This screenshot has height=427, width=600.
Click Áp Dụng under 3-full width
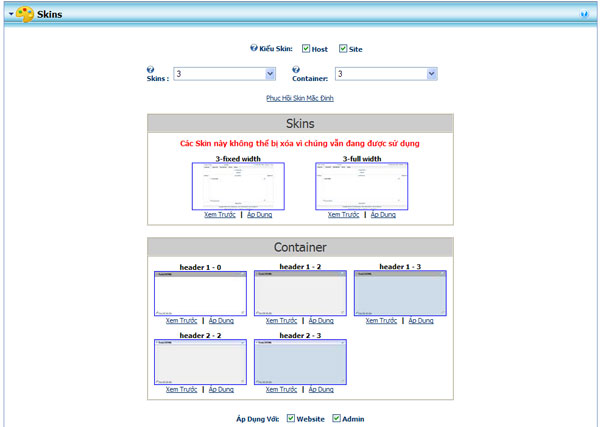click(383, 215)
